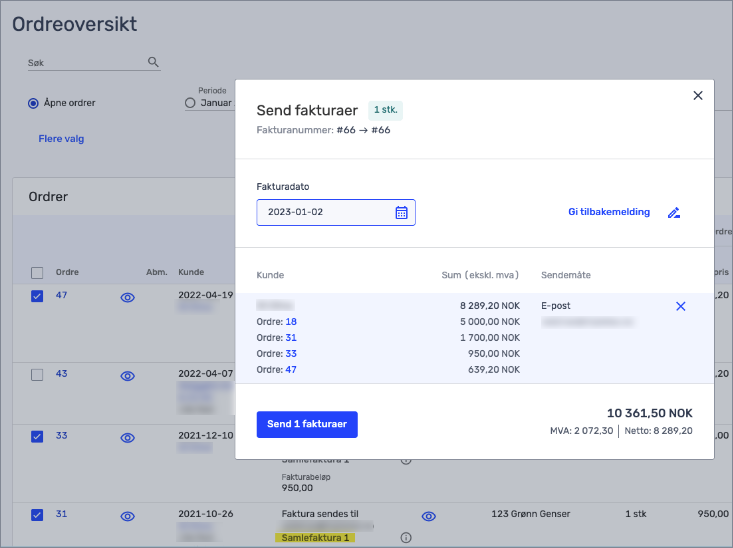
Task: Select the Åpne ordrer radio button
Action: click(33, 103)
